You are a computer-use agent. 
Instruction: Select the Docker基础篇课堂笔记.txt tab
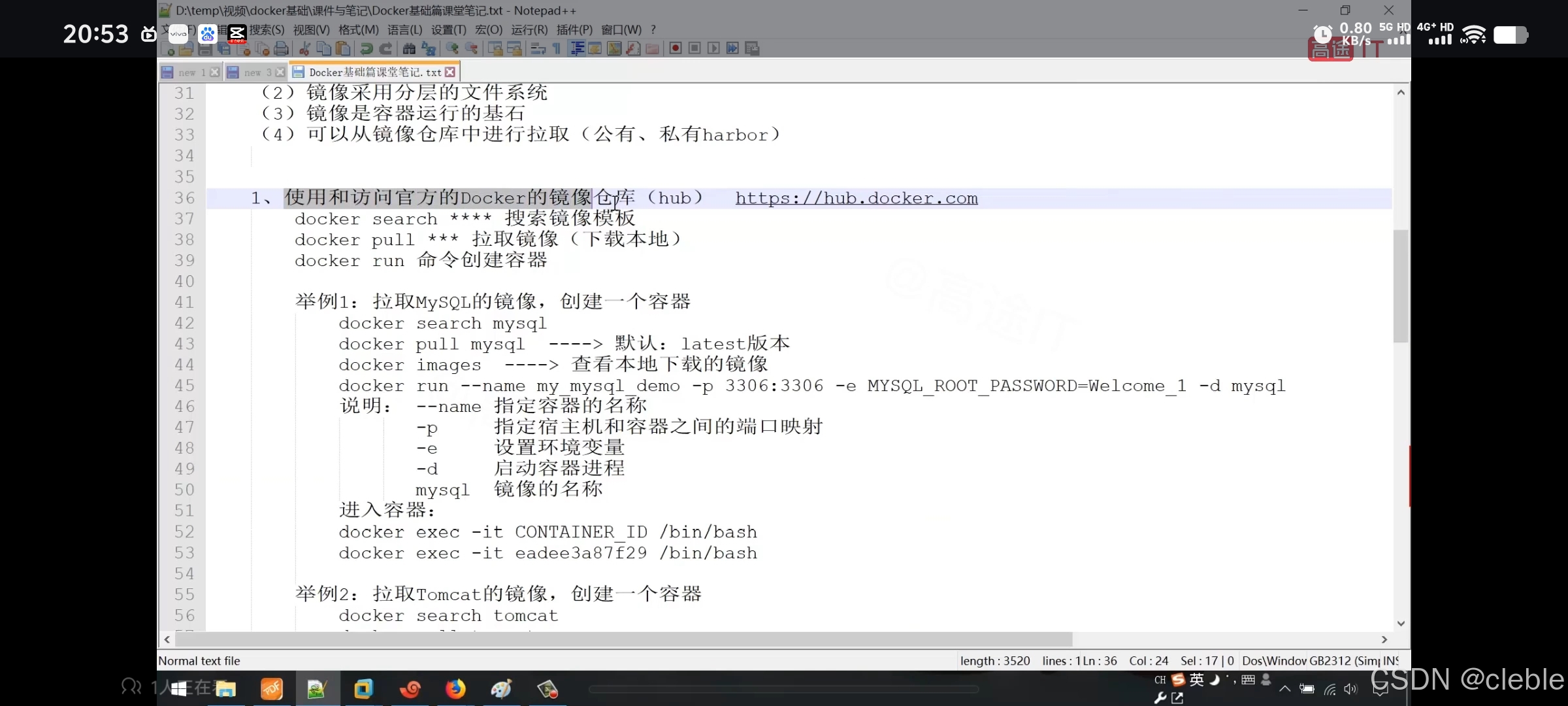click(375, 73)
